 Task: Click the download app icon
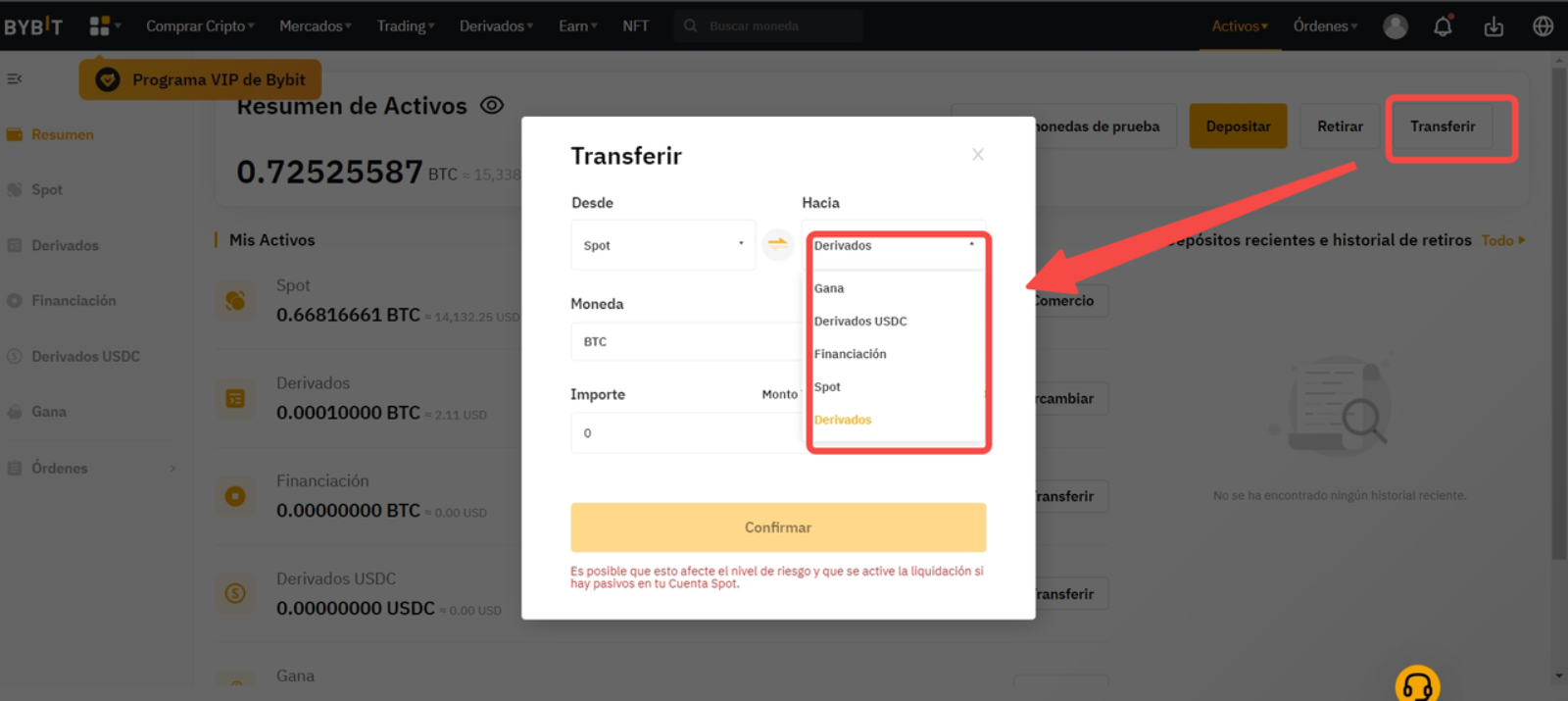1494,26
